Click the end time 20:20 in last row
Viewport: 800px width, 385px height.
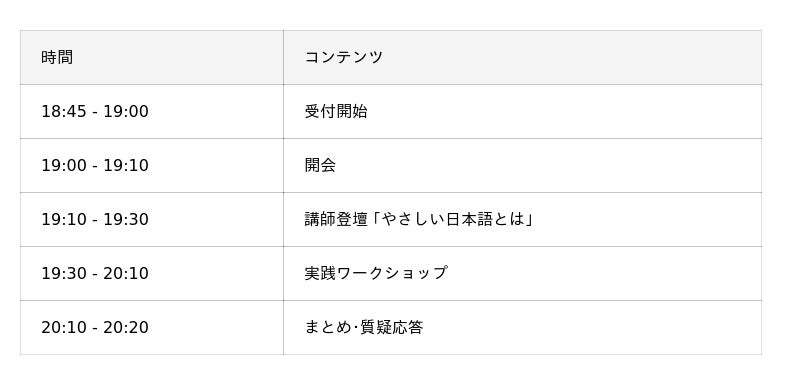coord(126,328)
